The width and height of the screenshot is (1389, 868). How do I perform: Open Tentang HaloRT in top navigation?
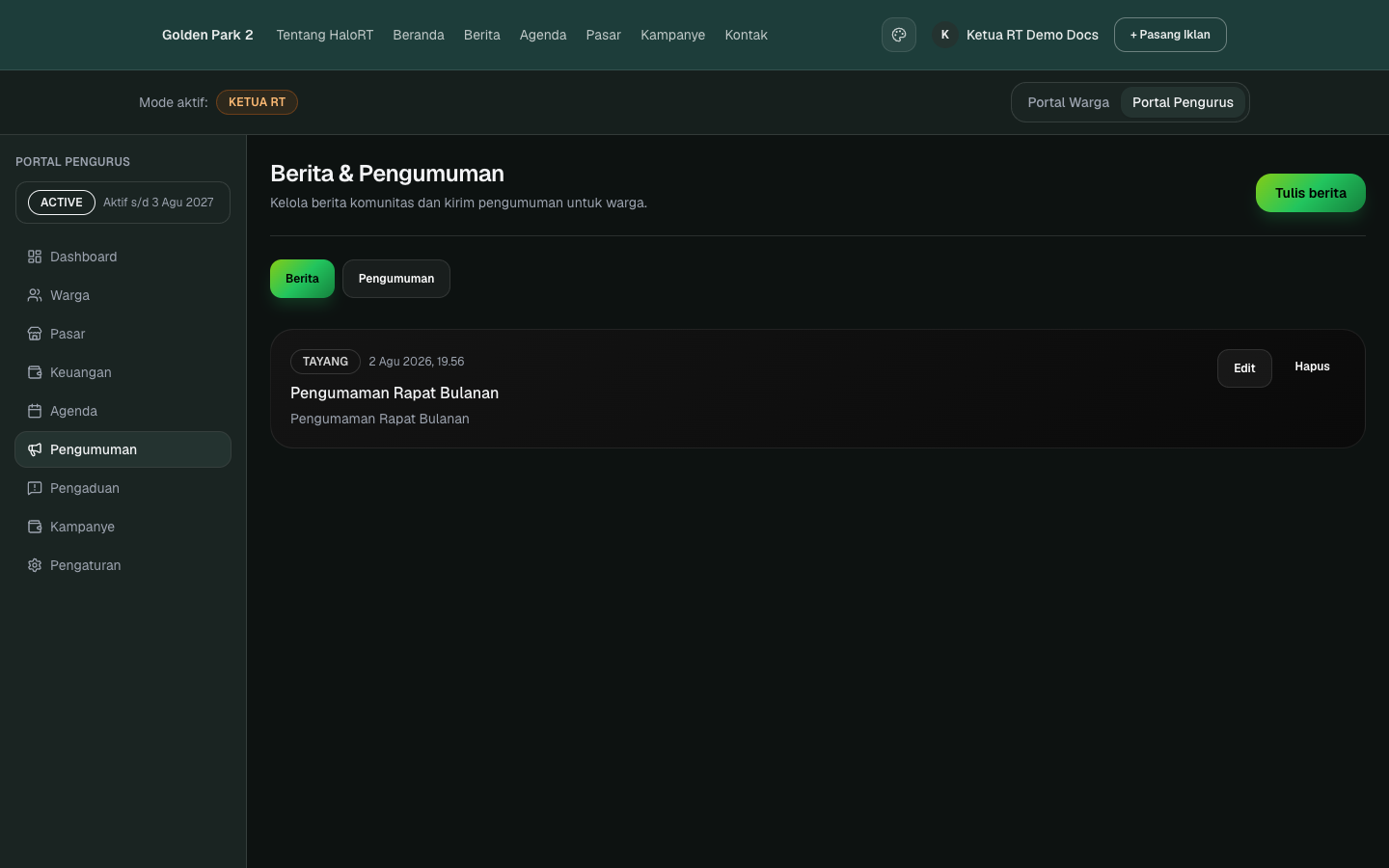(x=325, y=35)
